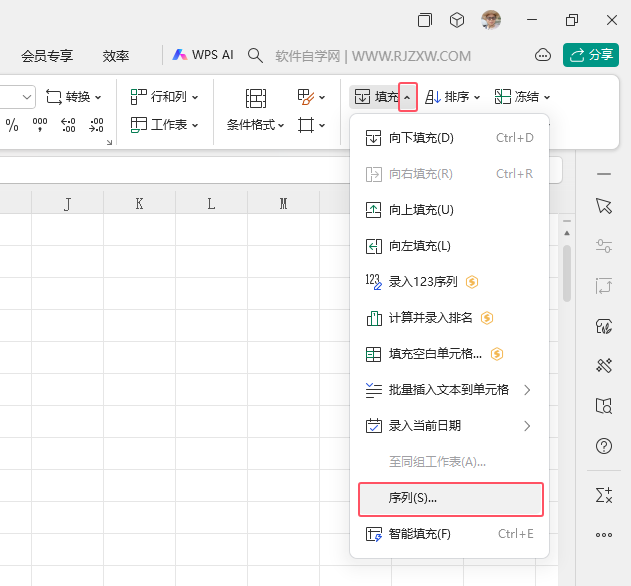Expand table style dropdown arrow

(x=322, y=97)
